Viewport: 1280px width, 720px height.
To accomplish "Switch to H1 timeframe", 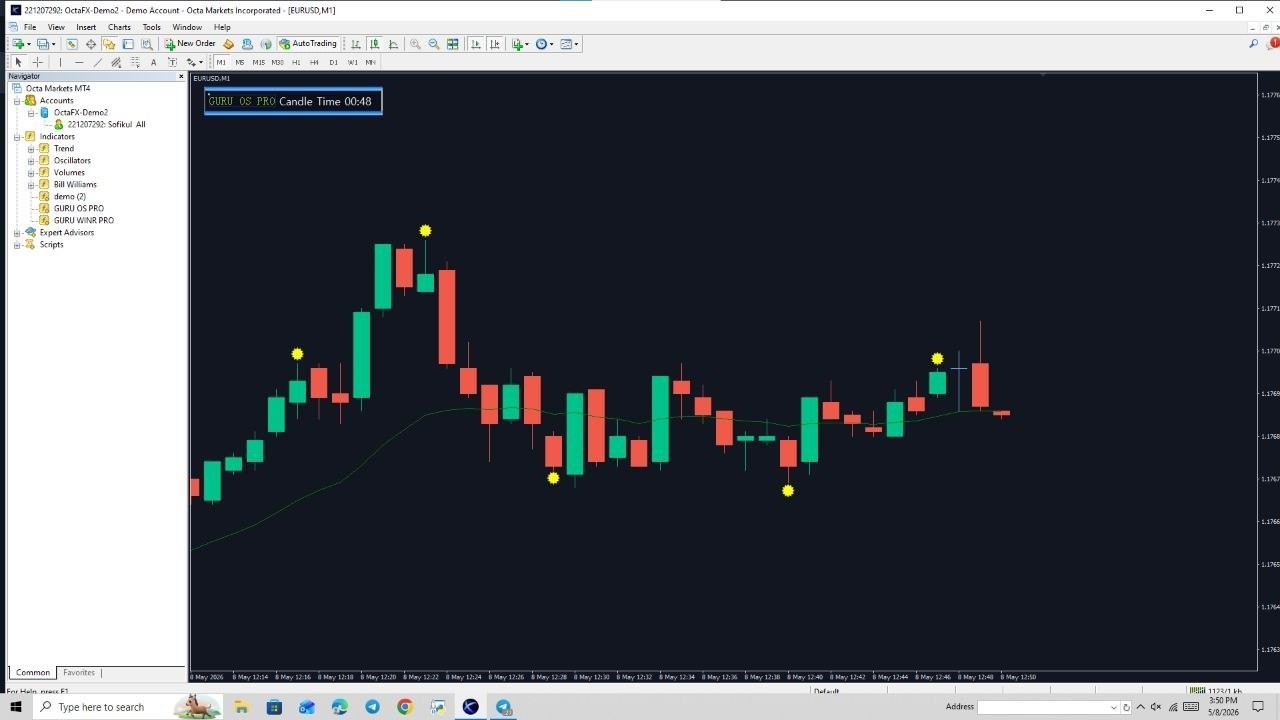I will pyautogui.click(x=296, y=62).
